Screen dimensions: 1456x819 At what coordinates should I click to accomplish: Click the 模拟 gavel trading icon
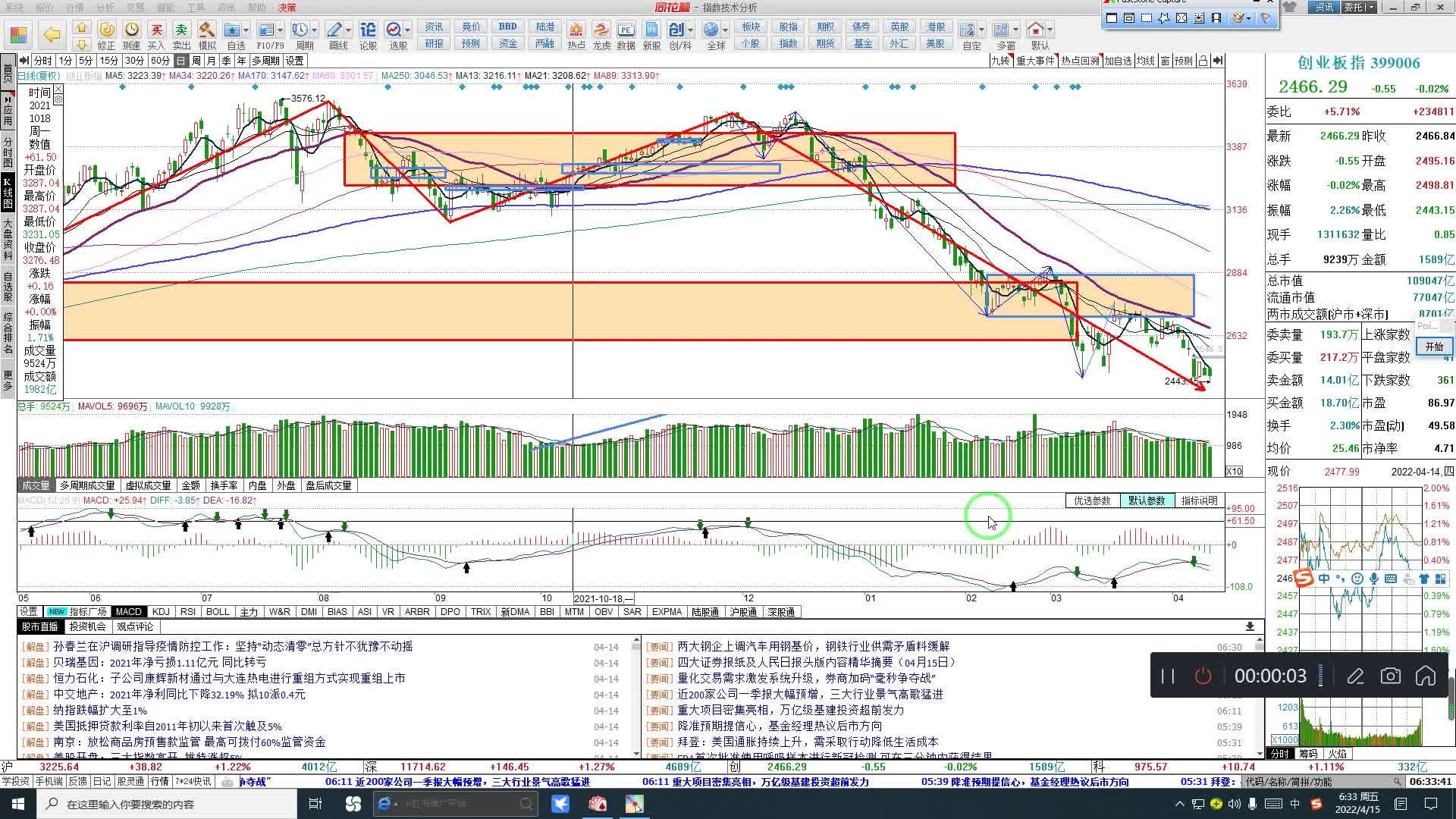206,30
